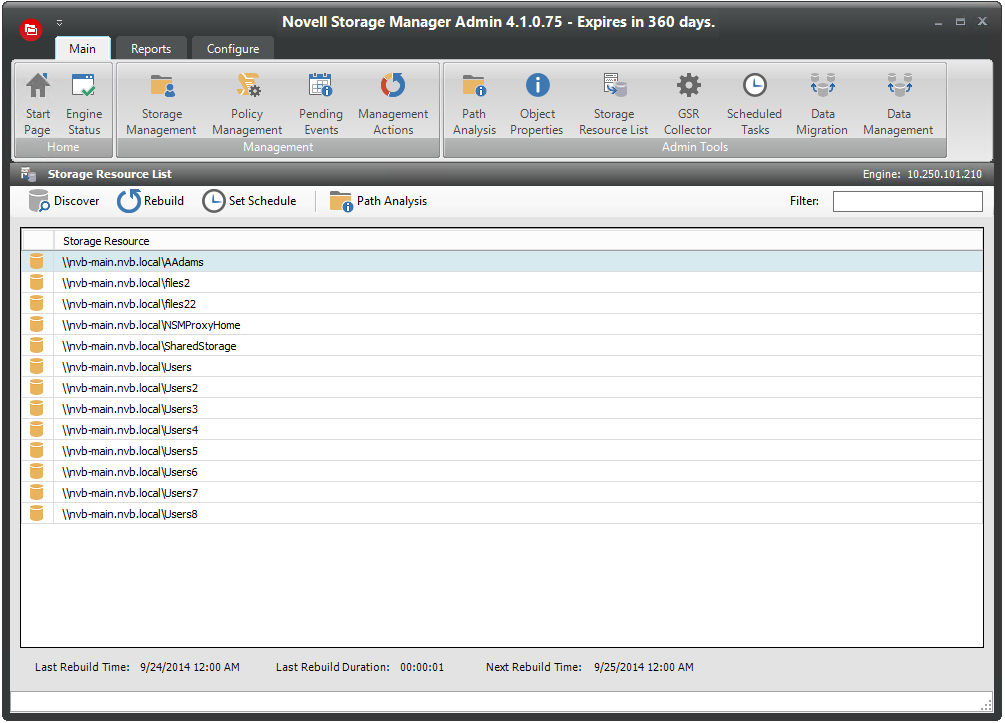Select the \\nvb-main.nvb.local\SharedStorage row
1005x723 pixels.
(502, 345)
